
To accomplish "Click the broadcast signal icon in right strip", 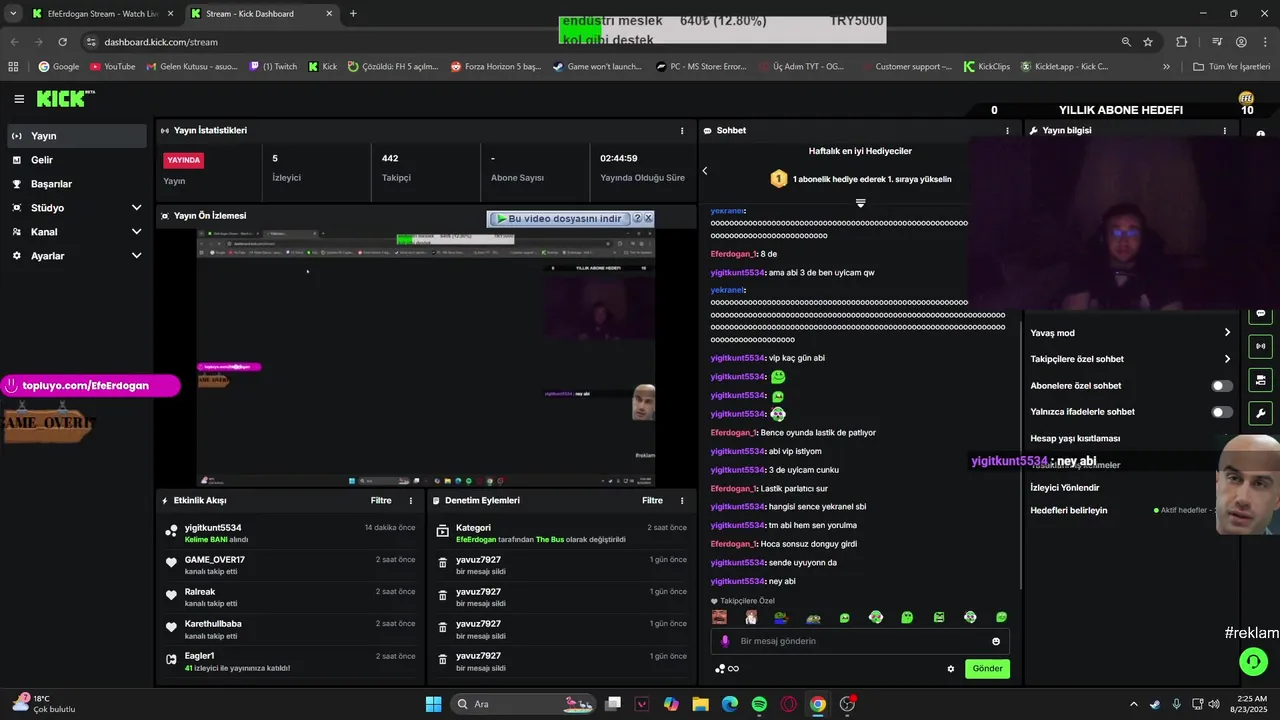I will click(x=1260, y=346).
